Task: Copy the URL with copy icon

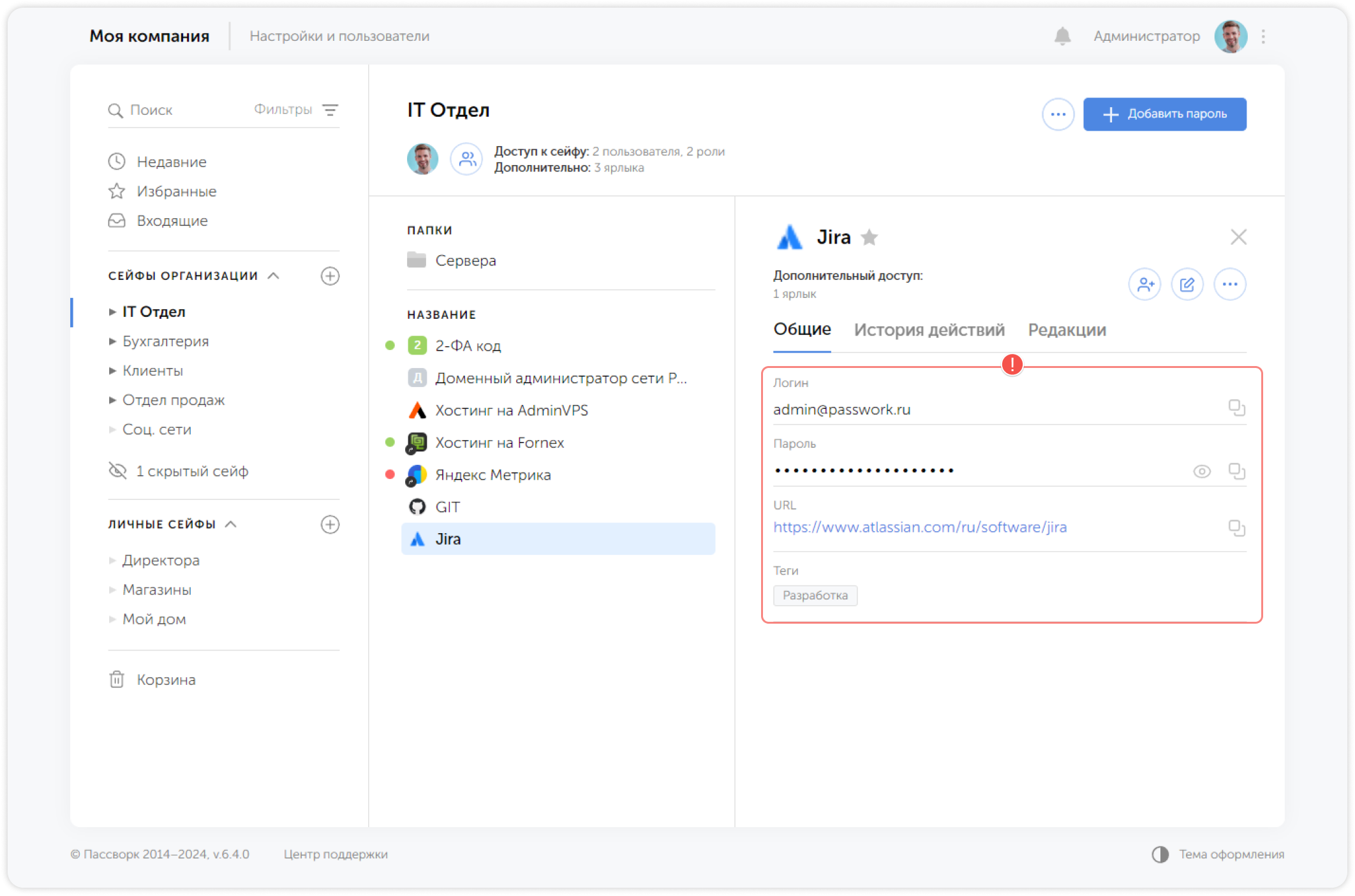Action: pyautogui.click(x=1236, y=528)
